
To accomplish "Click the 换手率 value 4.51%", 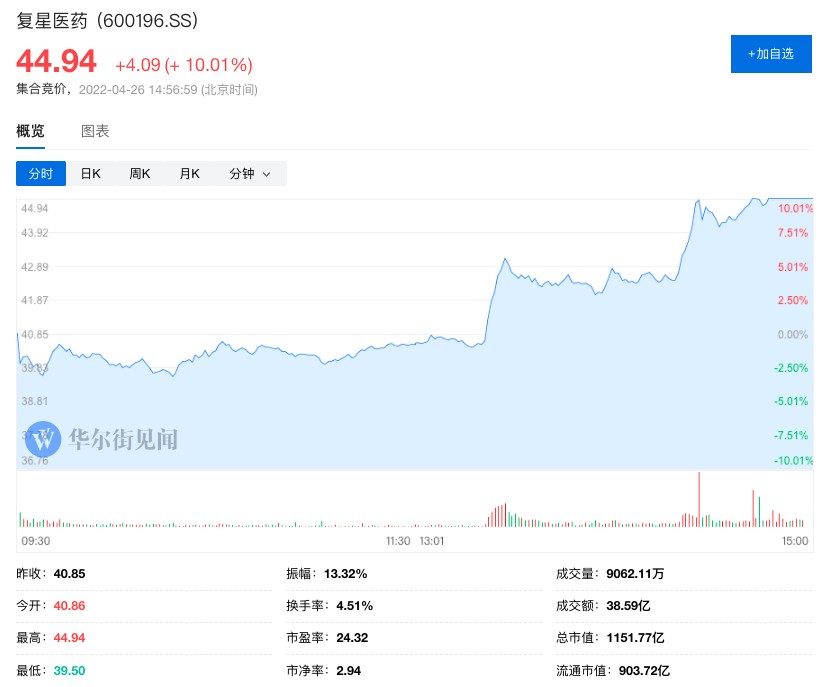I will (x=355, y=605).
